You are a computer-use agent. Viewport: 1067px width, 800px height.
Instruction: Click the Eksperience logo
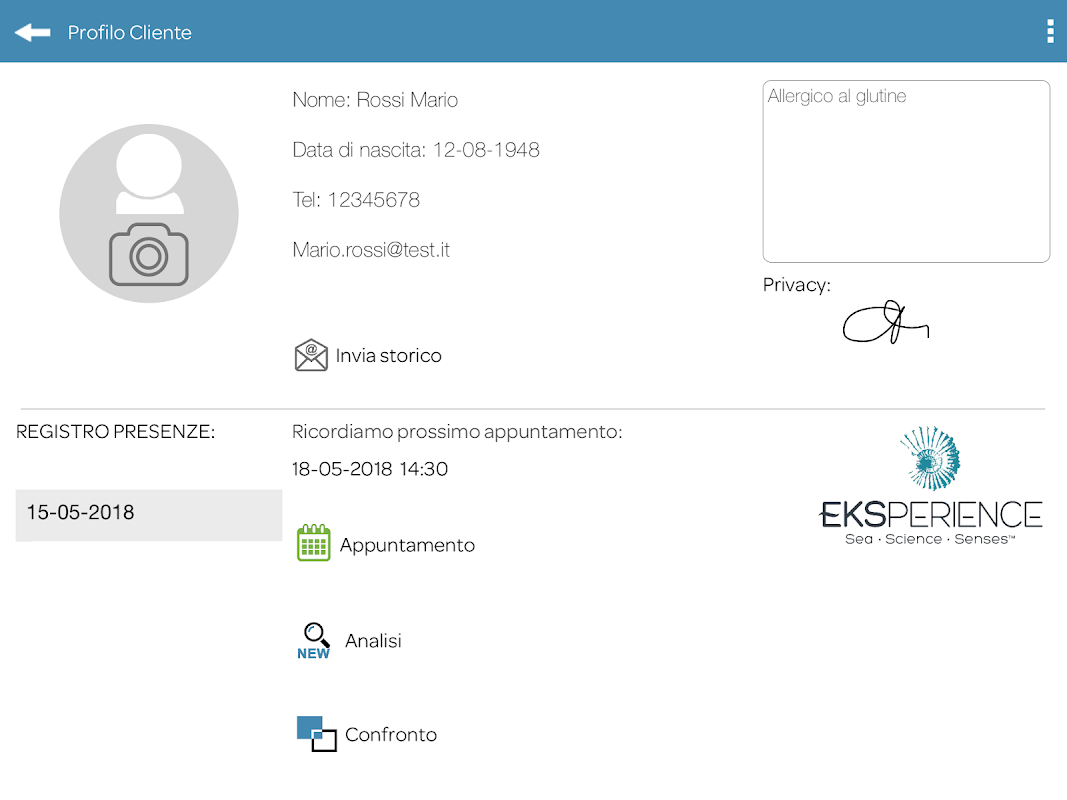pyautogui.click(x=930, y=486)
